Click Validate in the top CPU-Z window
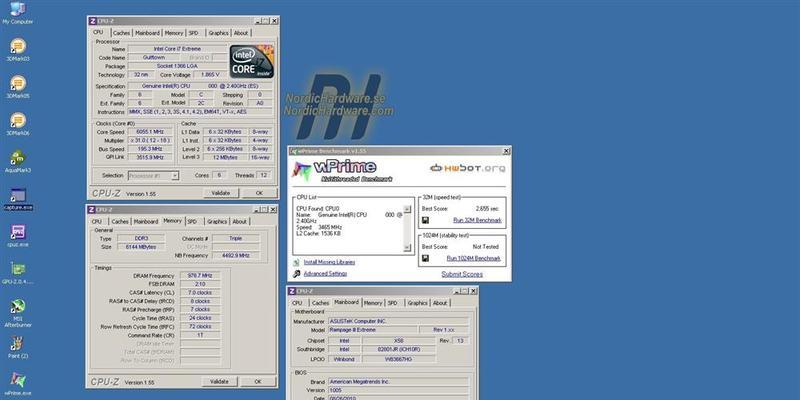This screenshot has width=800, height=400. 221,193
